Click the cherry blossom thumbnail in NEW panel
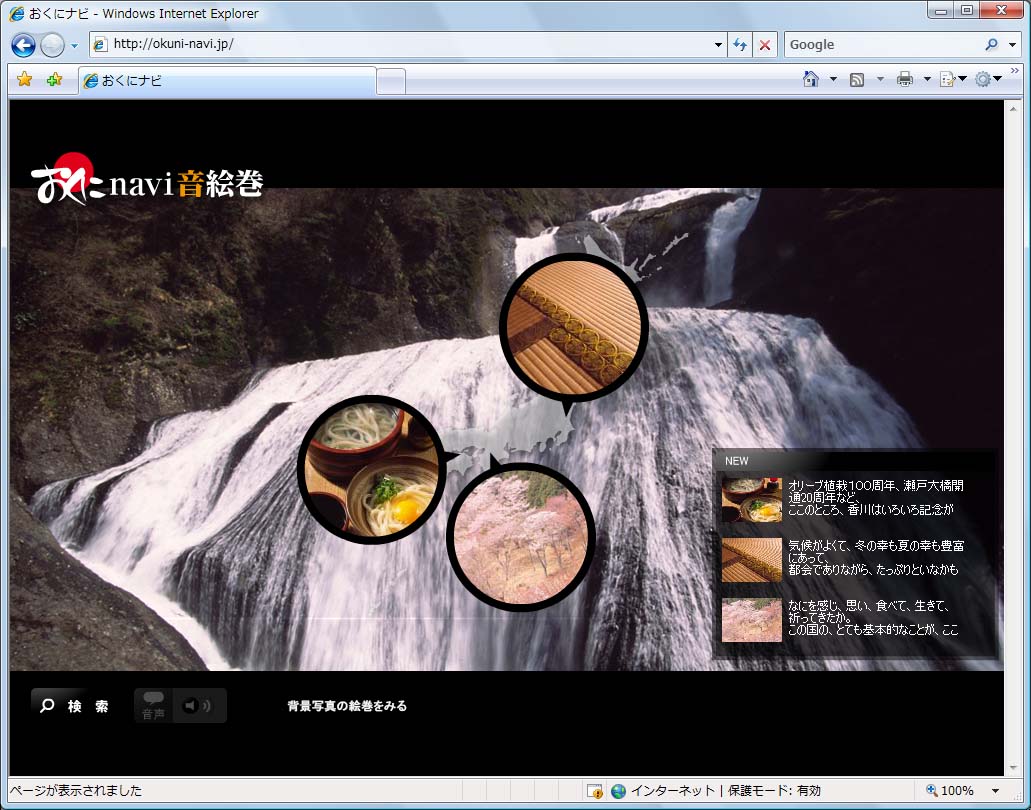The image size is (1031, 810). (x=752, y=620)
